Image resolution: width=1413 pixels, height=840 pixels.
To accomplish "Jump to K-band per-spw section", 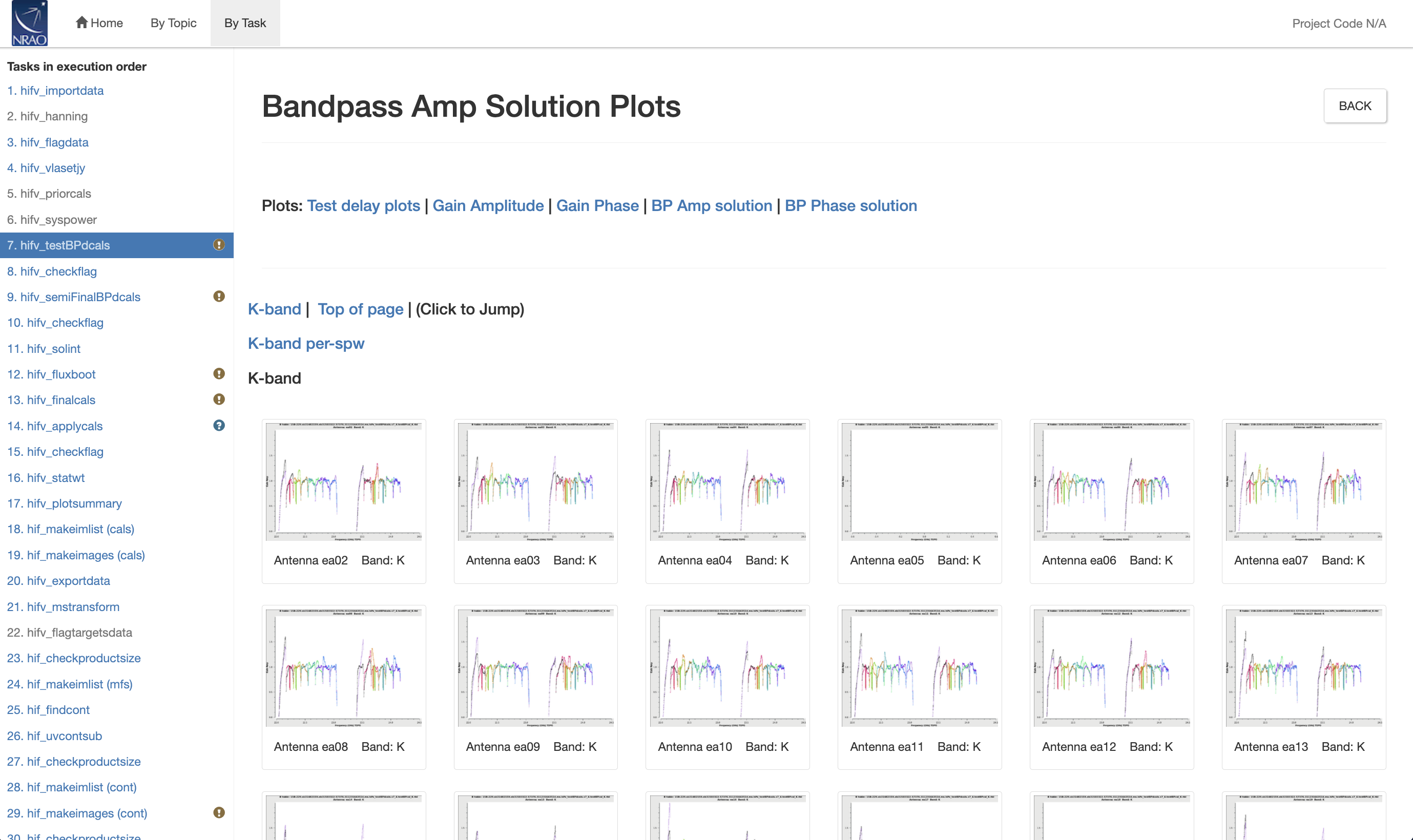I will [306, 344].
